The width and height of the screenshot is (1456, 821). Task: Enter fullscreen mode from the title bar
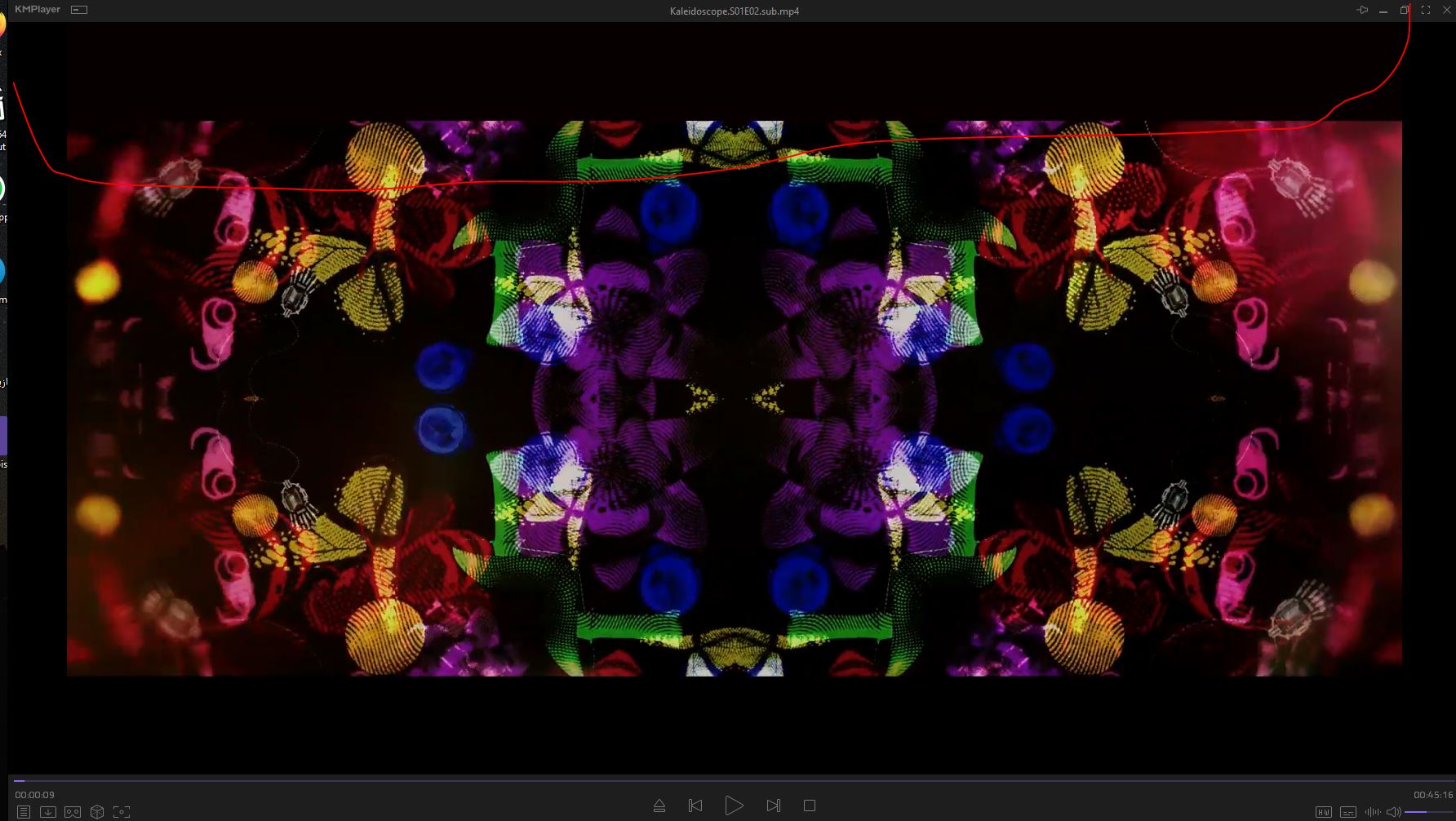(x=1426, y=10)
